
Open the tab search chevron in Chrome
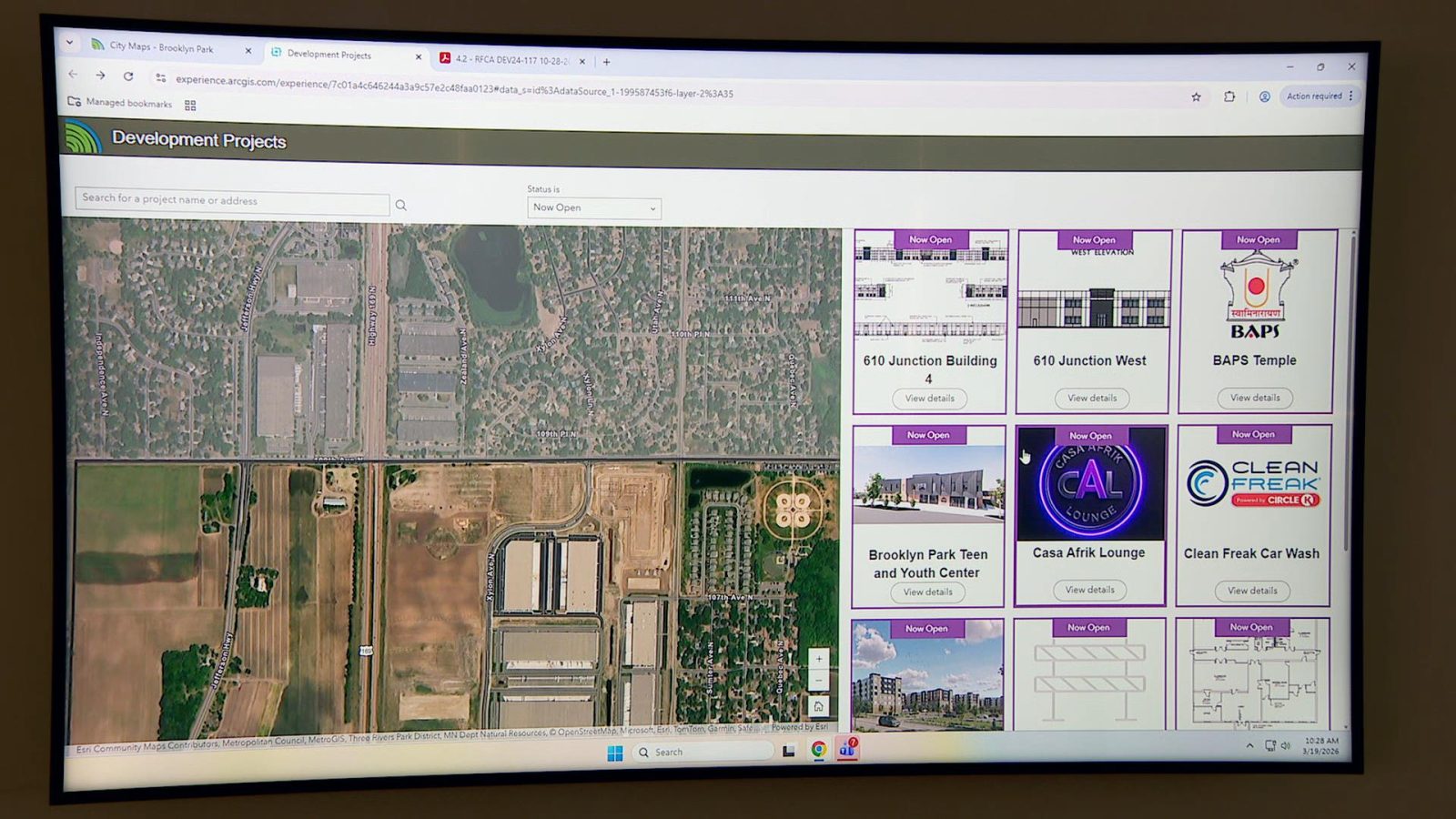pyautogui.click(x=70, y=43)
